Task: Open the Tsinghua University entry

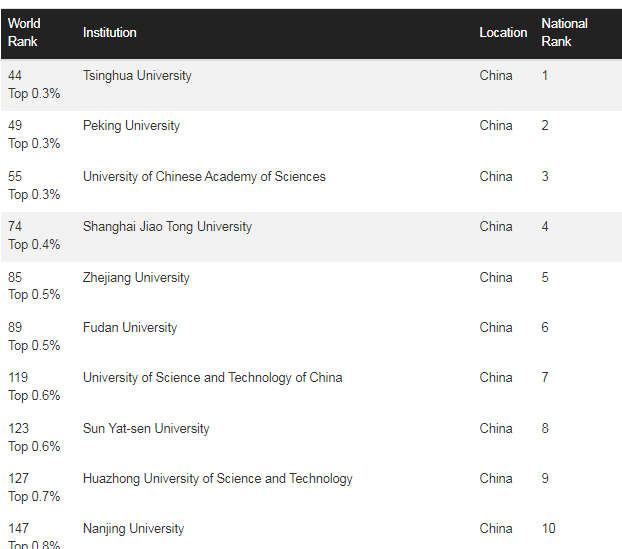Action: pos(137,76)
